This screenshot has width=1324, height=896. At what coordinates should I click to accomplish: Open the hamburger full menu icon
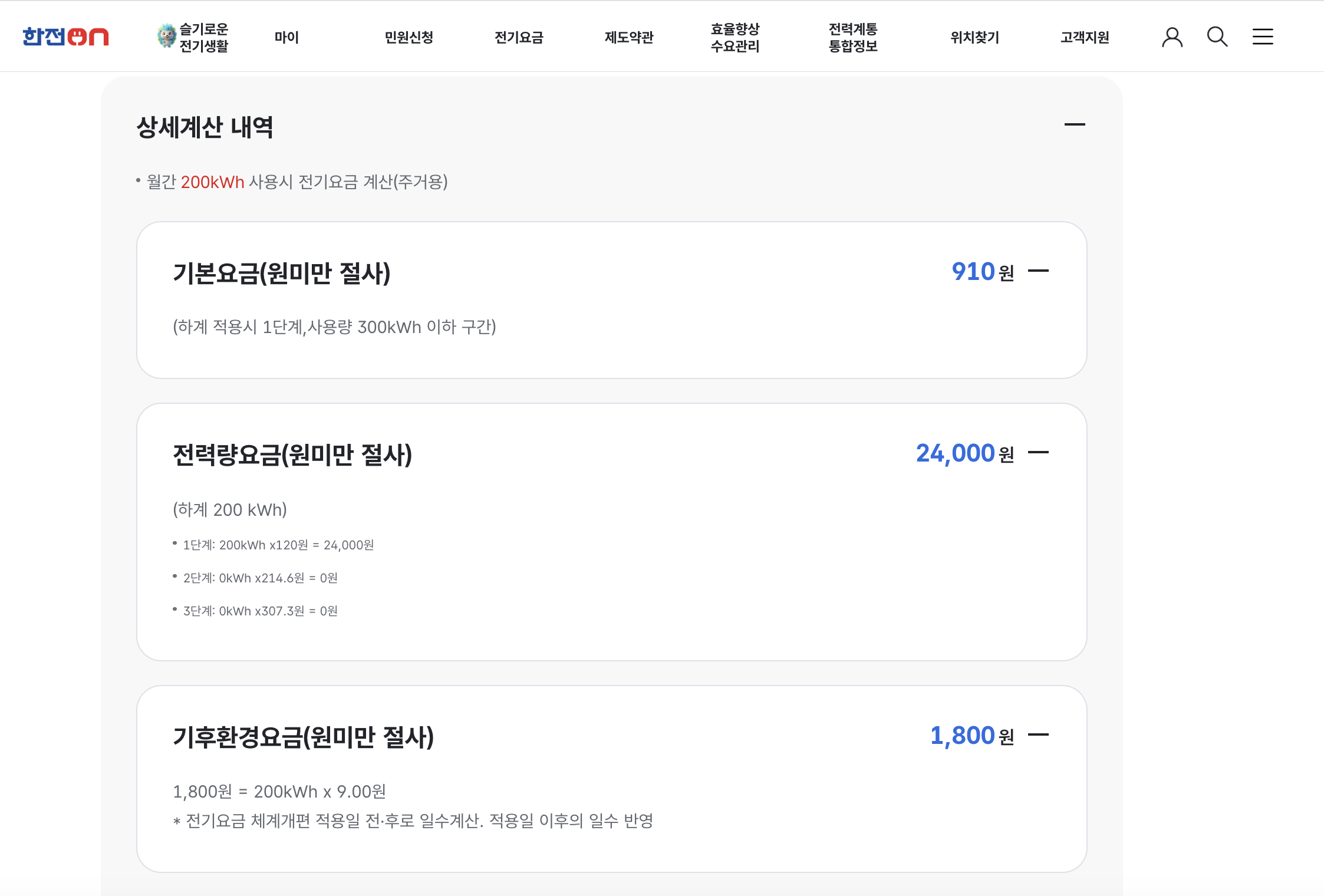1263,37
